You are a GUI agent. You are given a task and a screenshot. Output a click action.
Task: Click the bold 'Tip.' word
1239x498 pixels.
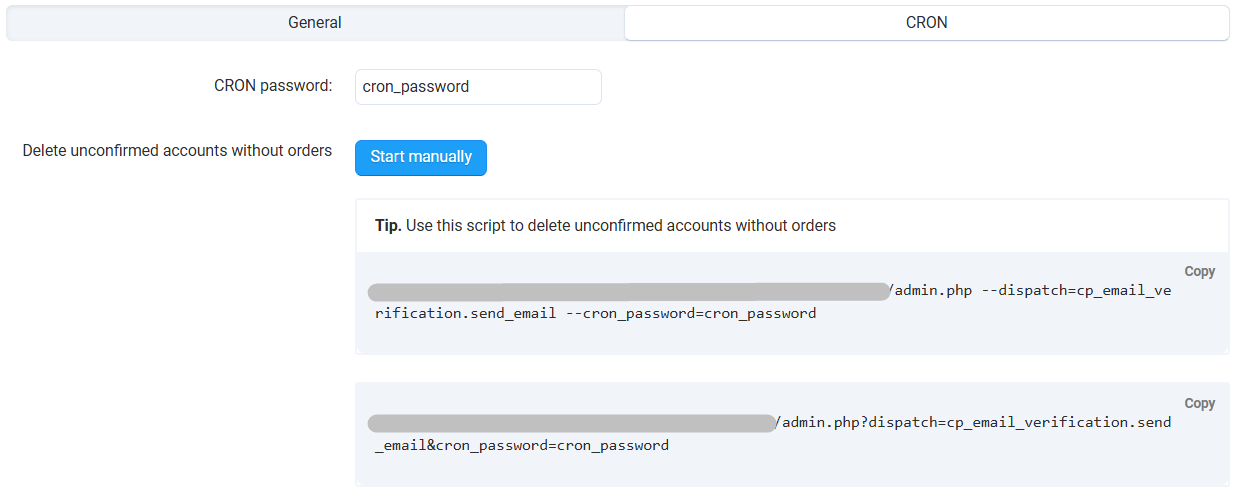pos(388,226)
